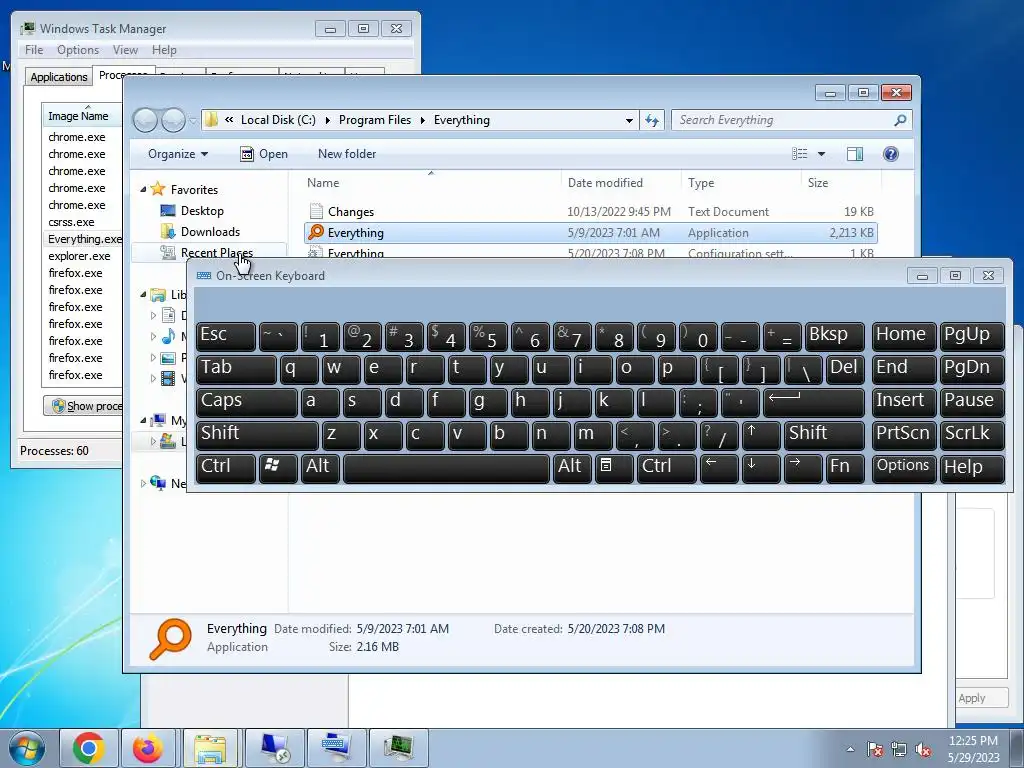Toggle Fn key on keyboard
The image size is (1024, 768).
click(845, 468)
